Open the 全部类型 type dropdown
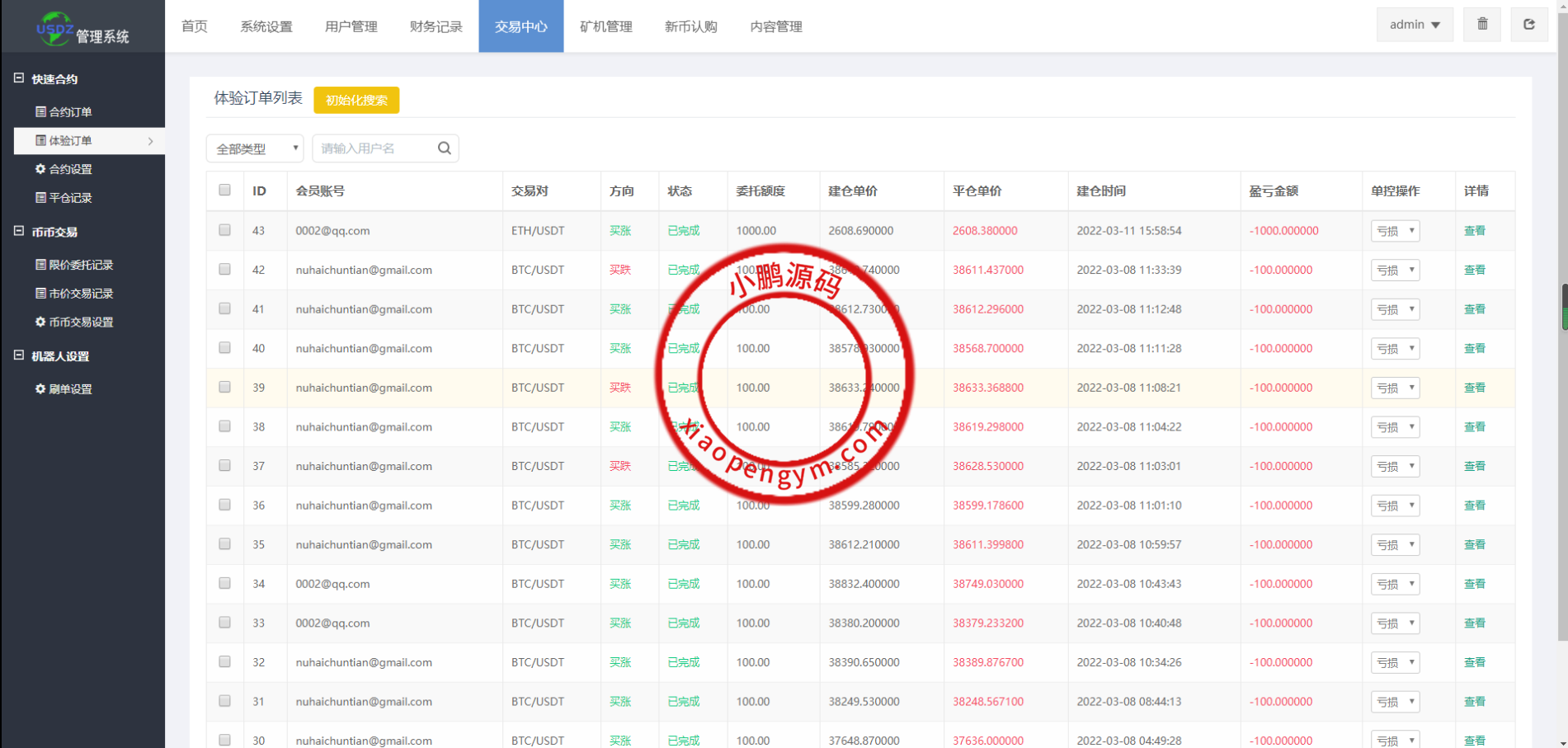Image resolution: width=1568 pixels, height=748 pixels. 255,148
